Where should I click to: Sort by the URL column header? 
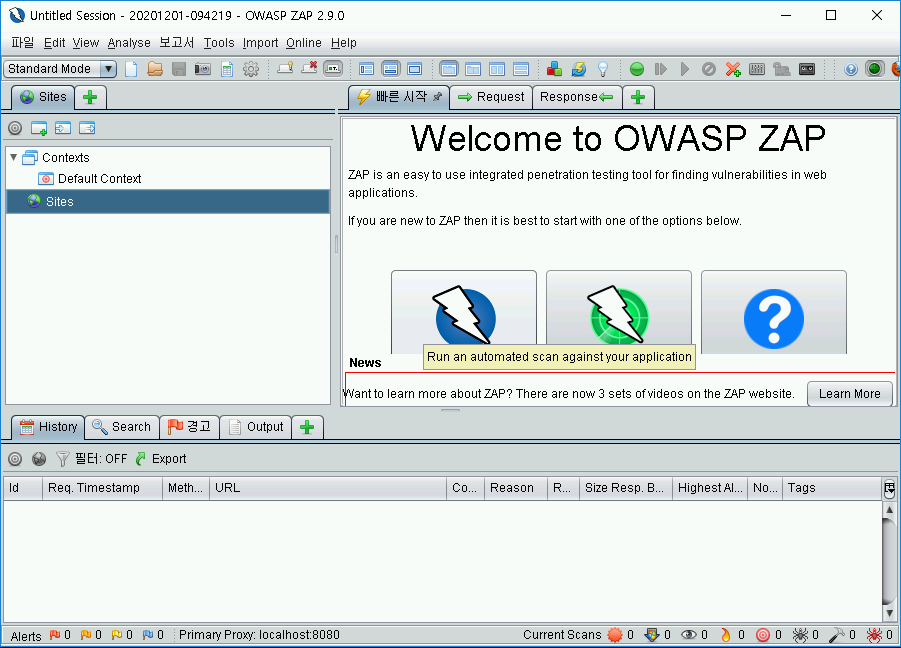[328, 488]
